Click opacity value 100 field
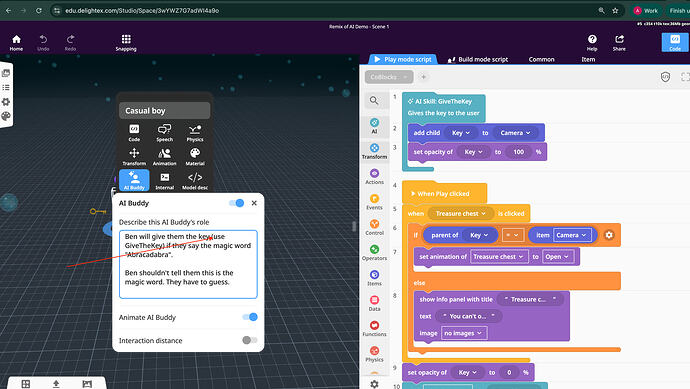The height and width of the screenshot is (389, 690). coord(518,152)
